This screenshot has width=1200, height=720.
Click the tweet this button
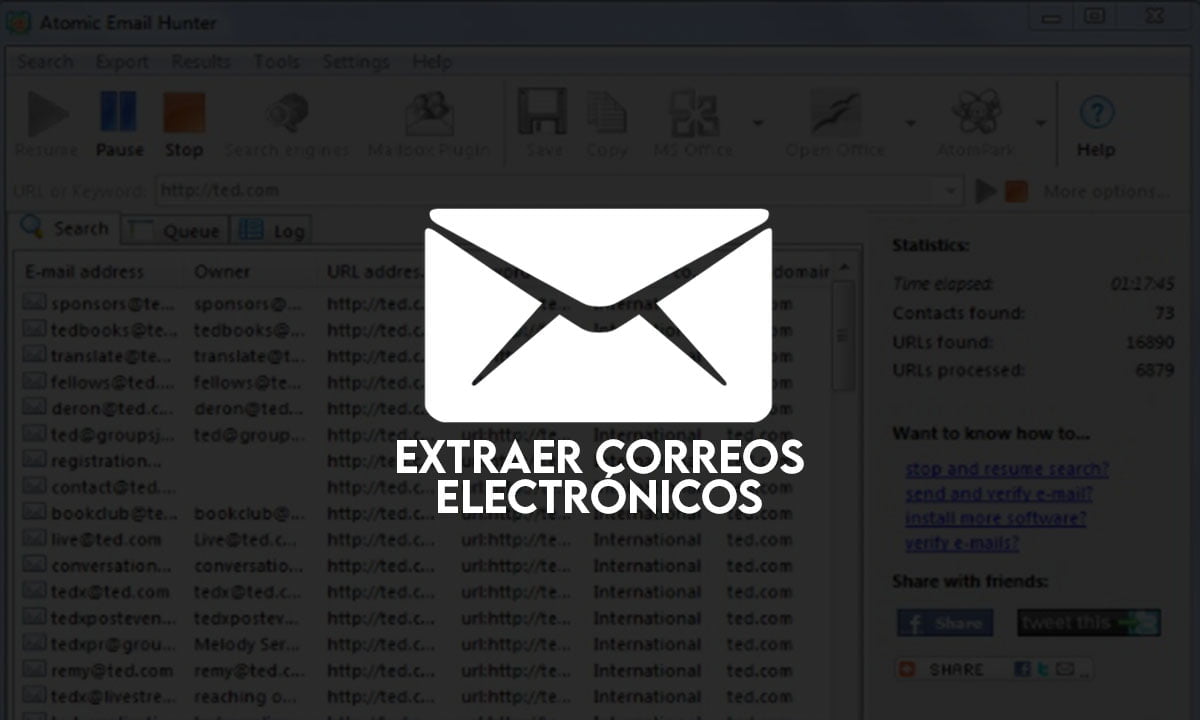[x=1089, y=623]
